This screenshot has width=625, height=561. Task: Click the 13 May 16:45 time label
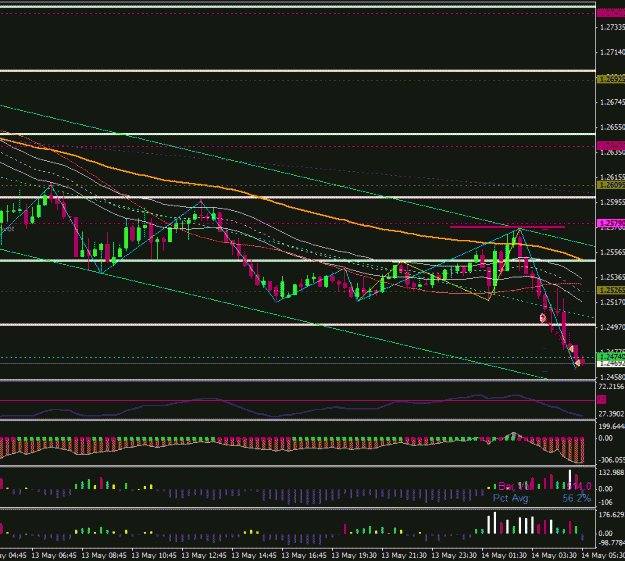click(304, 555)
